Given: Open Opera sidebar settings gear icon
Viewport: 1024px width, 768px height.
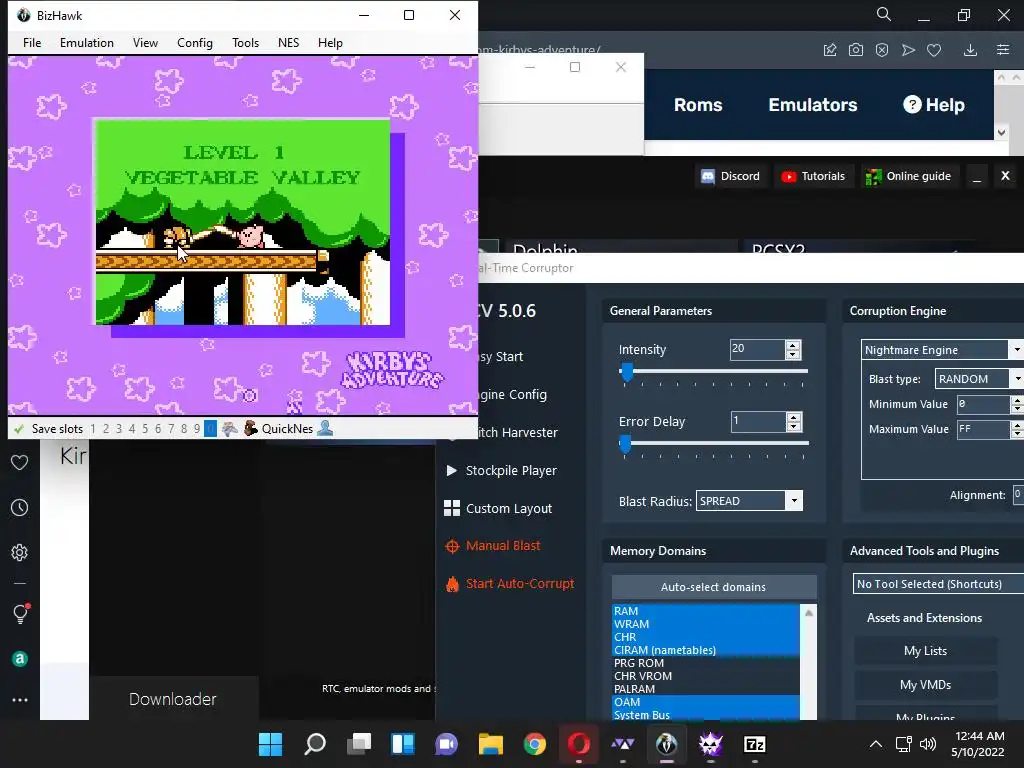Looking at the screenshot, I should pyautogui.click(x=20, y=552).
